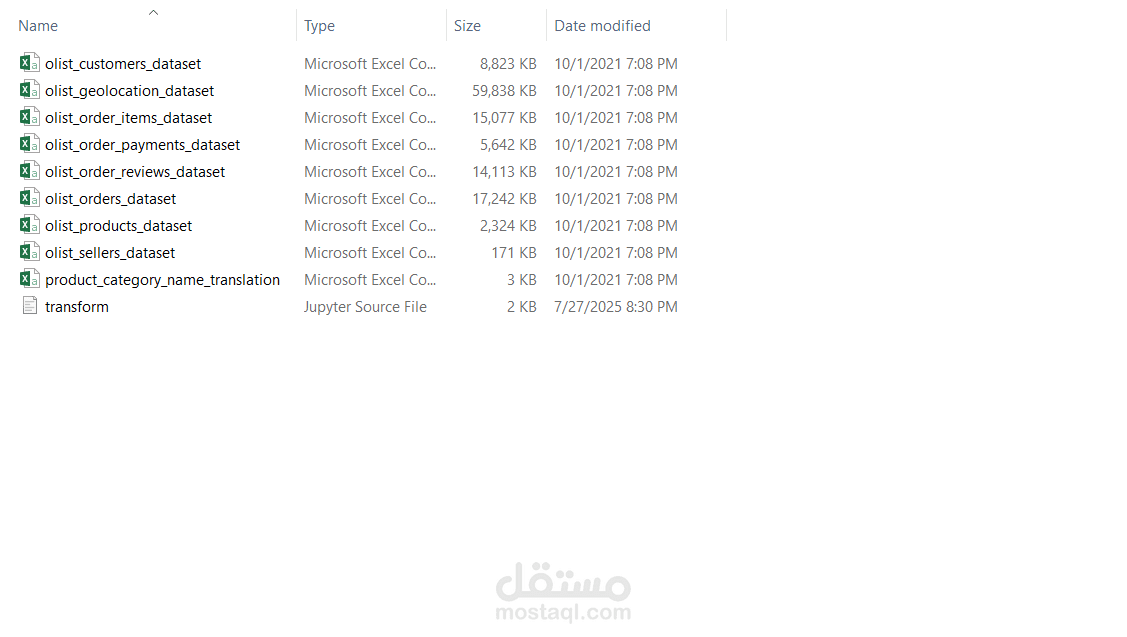Select the product_category_name_translation file name
Image resolution: width=1127 pixels, height=637 pixels.
(x=162, y=280)
